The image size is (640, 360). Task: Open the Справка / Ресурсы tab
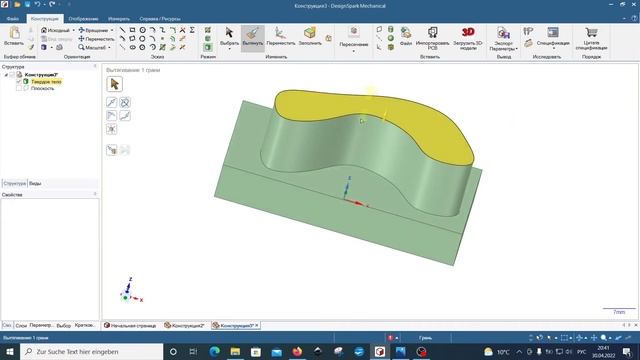[x=160, y=19]
